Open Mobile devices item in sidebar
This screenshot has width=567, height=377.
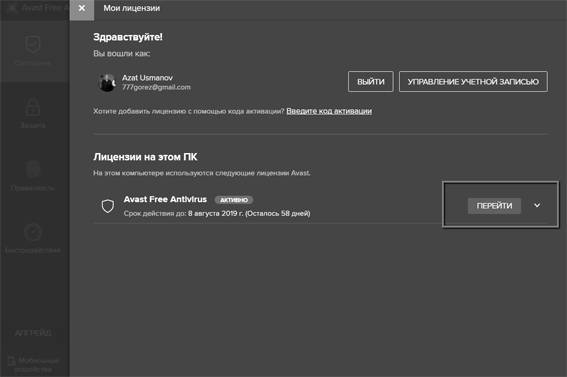[x=33, y=364]
